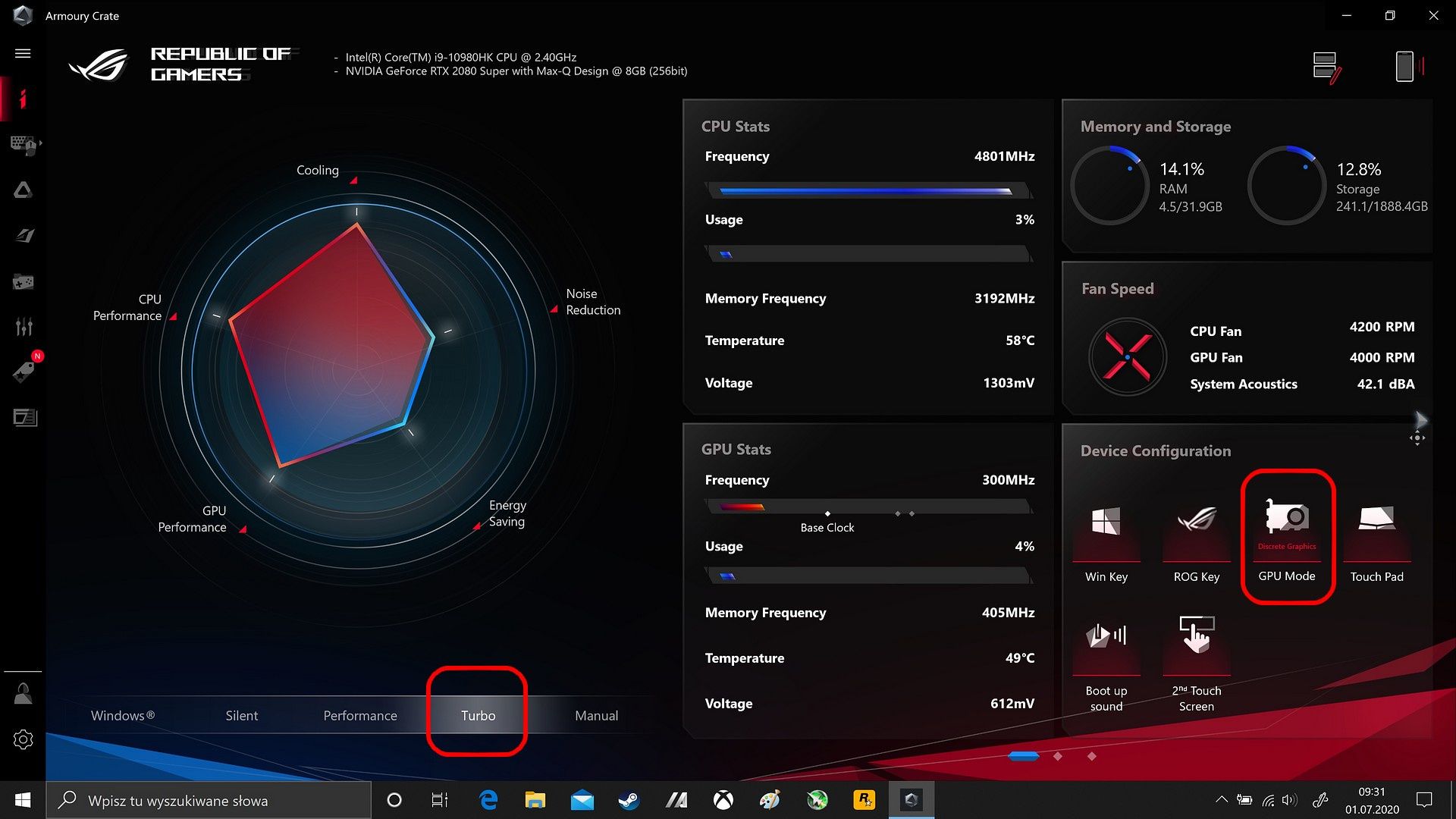Click the Noise Reduction radar label
The image size is (1456, 819).
pyautogui.click(x=593, y=302)
